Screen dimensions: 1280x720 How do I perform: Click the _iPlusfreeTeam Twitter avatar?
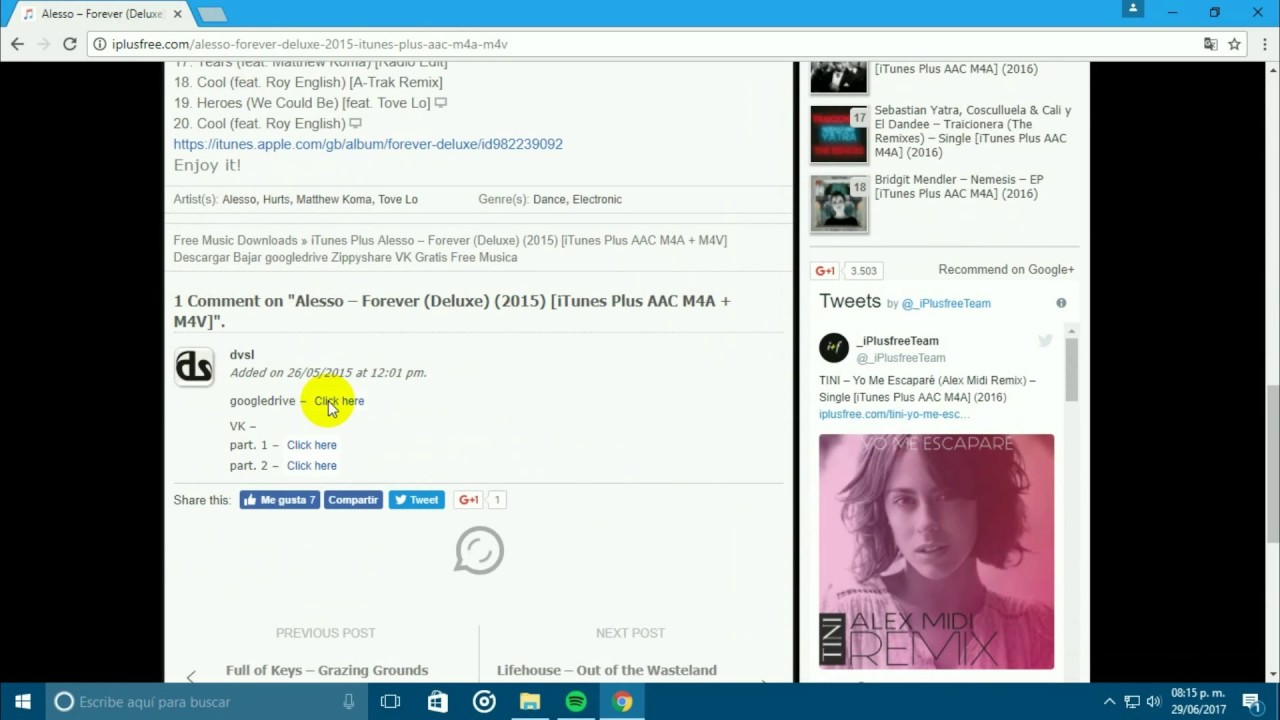[x=834, y=348]
